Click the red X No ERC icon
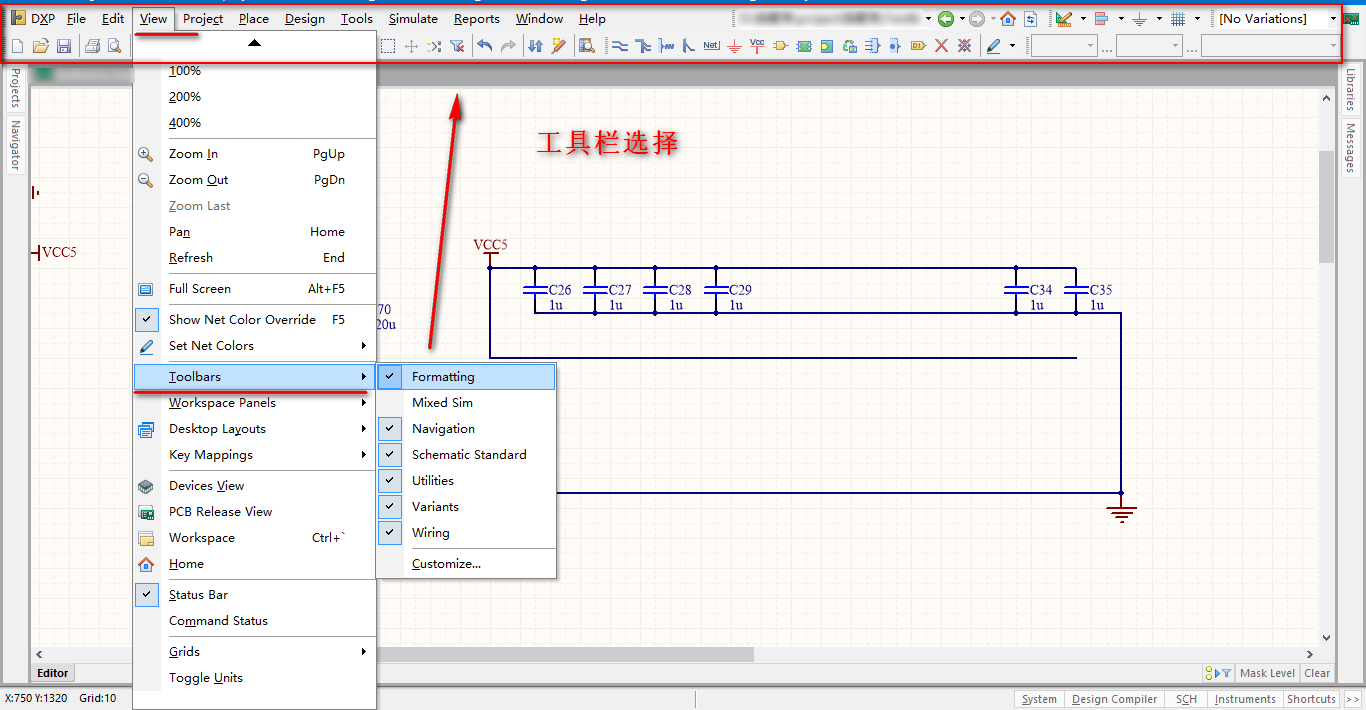 click(941, 46)
